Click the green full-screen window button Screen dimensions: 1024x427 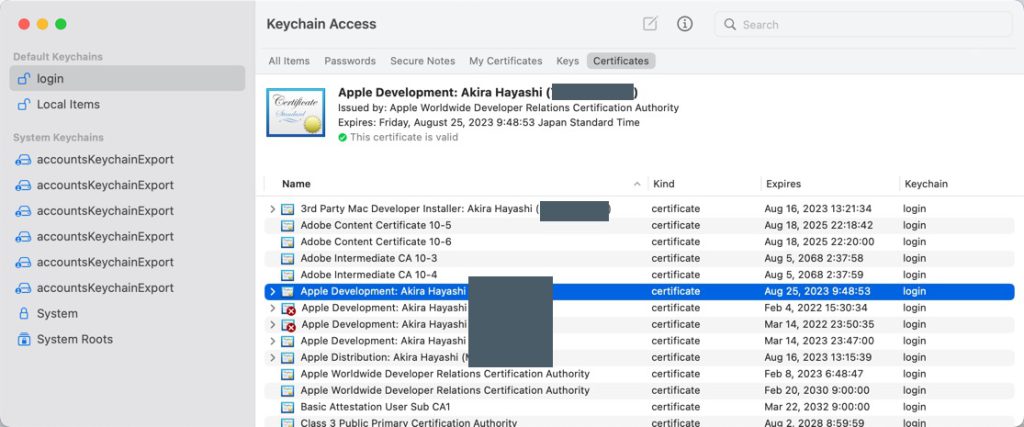61,24
